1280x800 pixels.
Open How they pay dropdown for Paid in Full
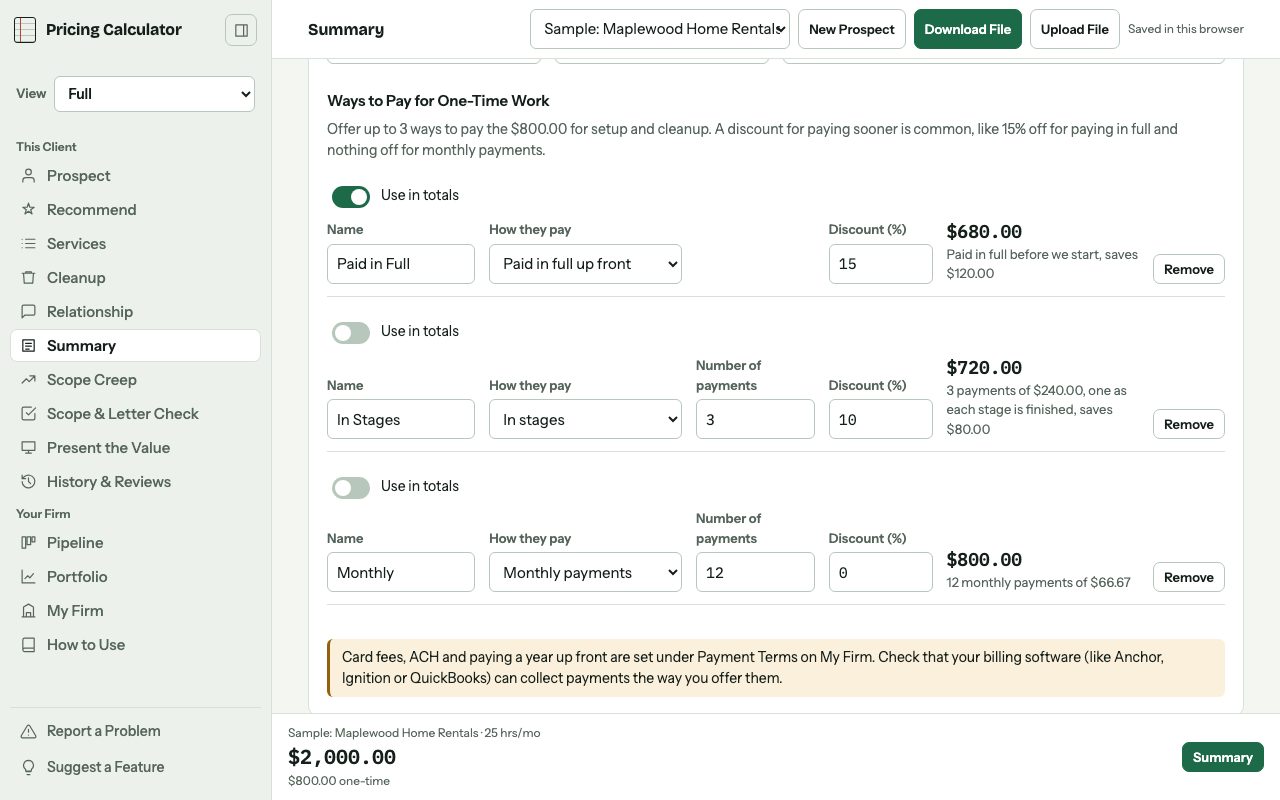[x=585, y=264]
